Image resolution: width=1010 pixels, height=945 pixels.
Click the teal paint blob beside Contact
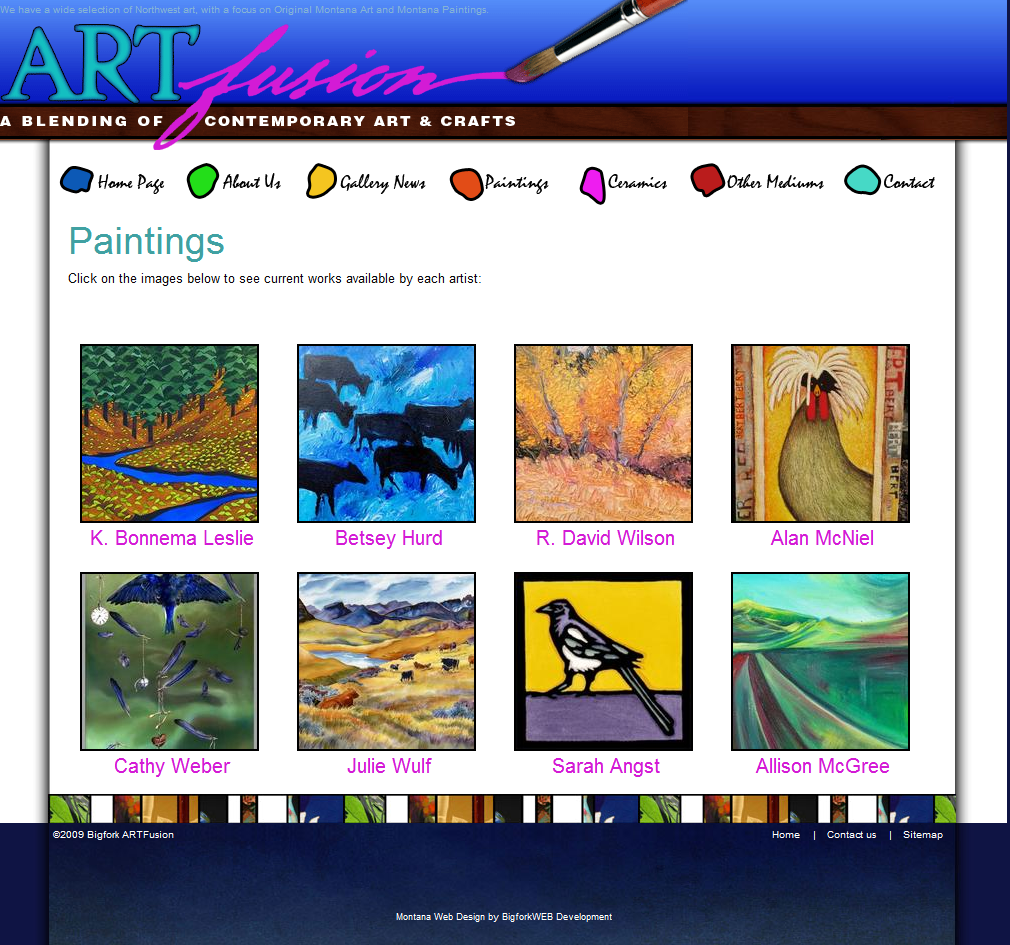click(x=861, y=180)
